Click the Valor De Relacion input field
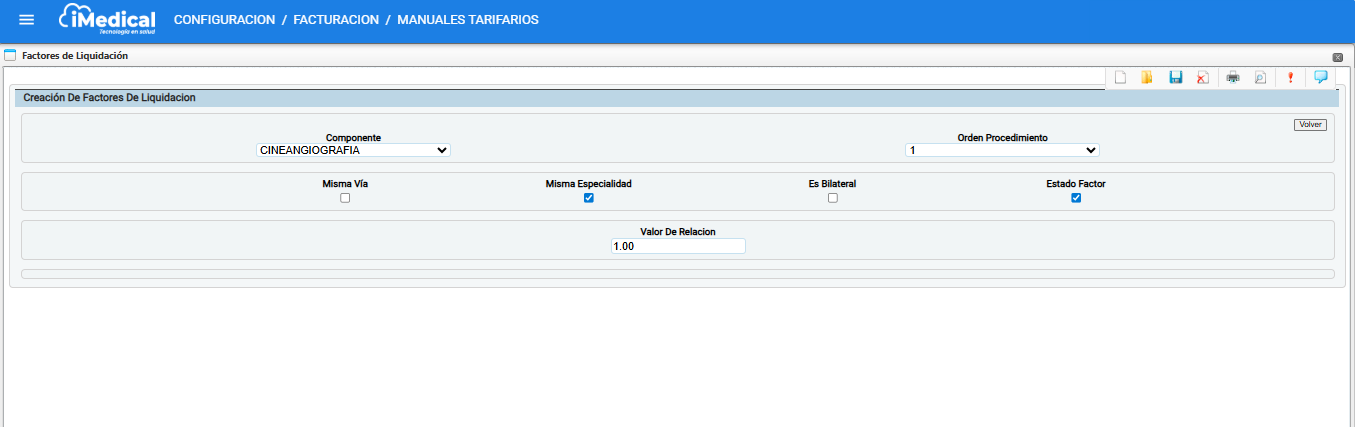Image resolution: width=1355 pixels, height=427 pixels. coord(678,246)
